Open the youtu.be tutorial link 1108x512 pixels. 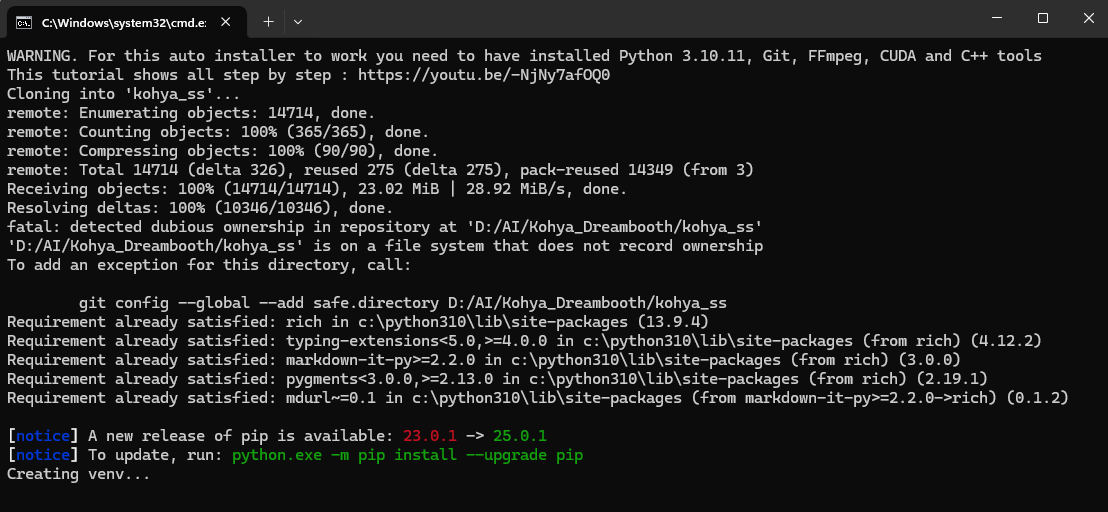point(484,75)
